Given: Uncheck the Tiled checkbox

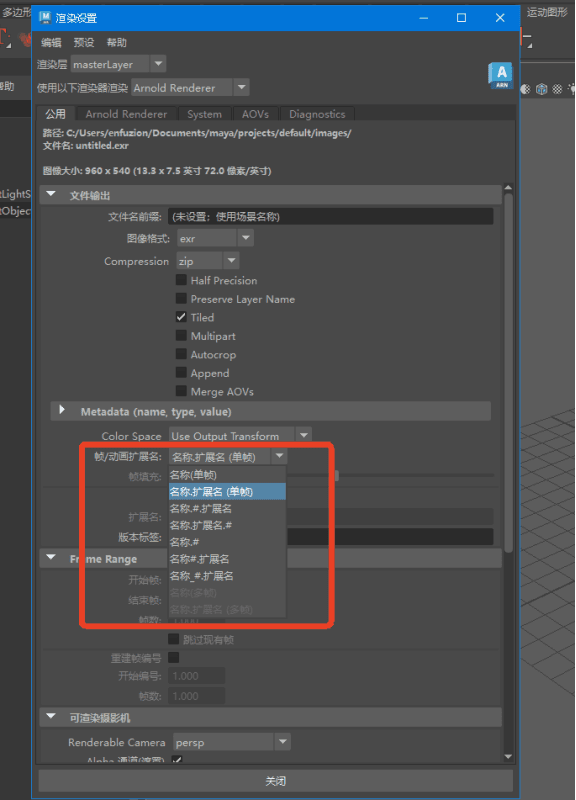Looking at the screenshot, I should coord(181,317).
